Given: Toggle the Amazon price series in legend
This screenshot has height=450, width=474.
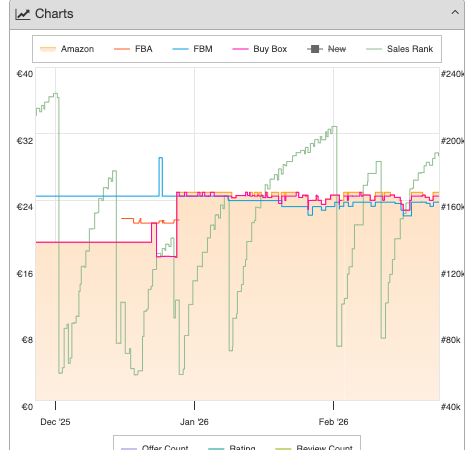Looking at the screenshot, I should coord(67,49).
